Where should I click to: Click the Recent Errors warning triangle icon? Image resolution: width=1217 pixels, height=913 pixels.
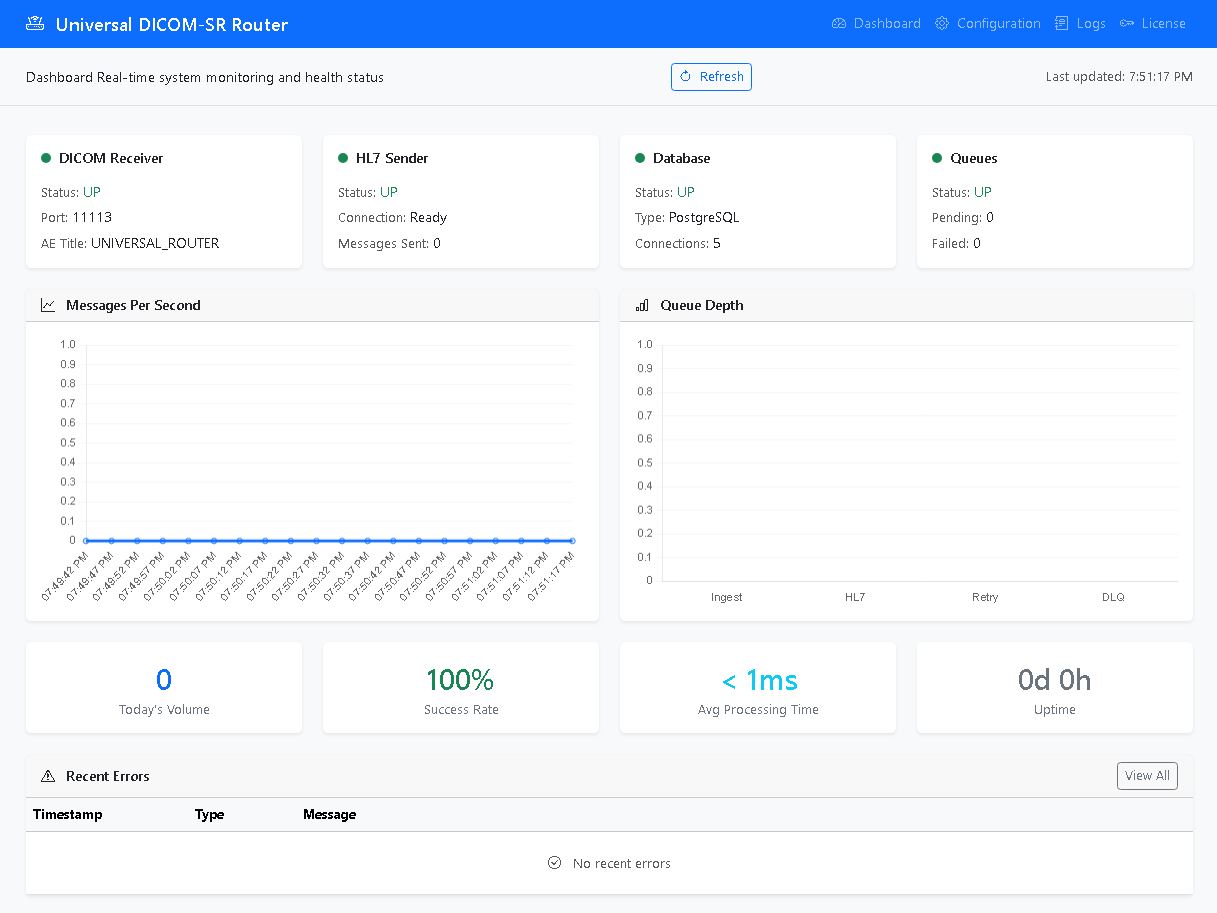[x=48, y=776]
